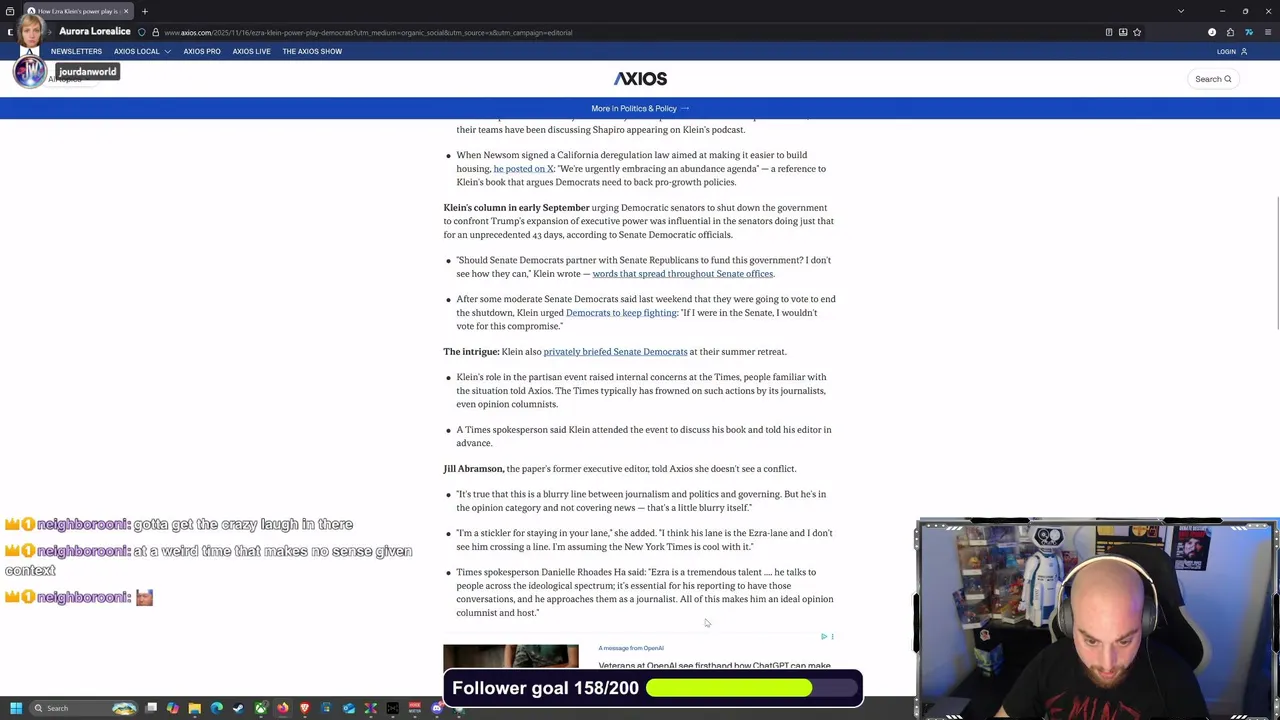The width and height of the screenshot is (1280, 720).
Task: Click 'A message from OpenAI' ad label
Action: tap(631, 648)
